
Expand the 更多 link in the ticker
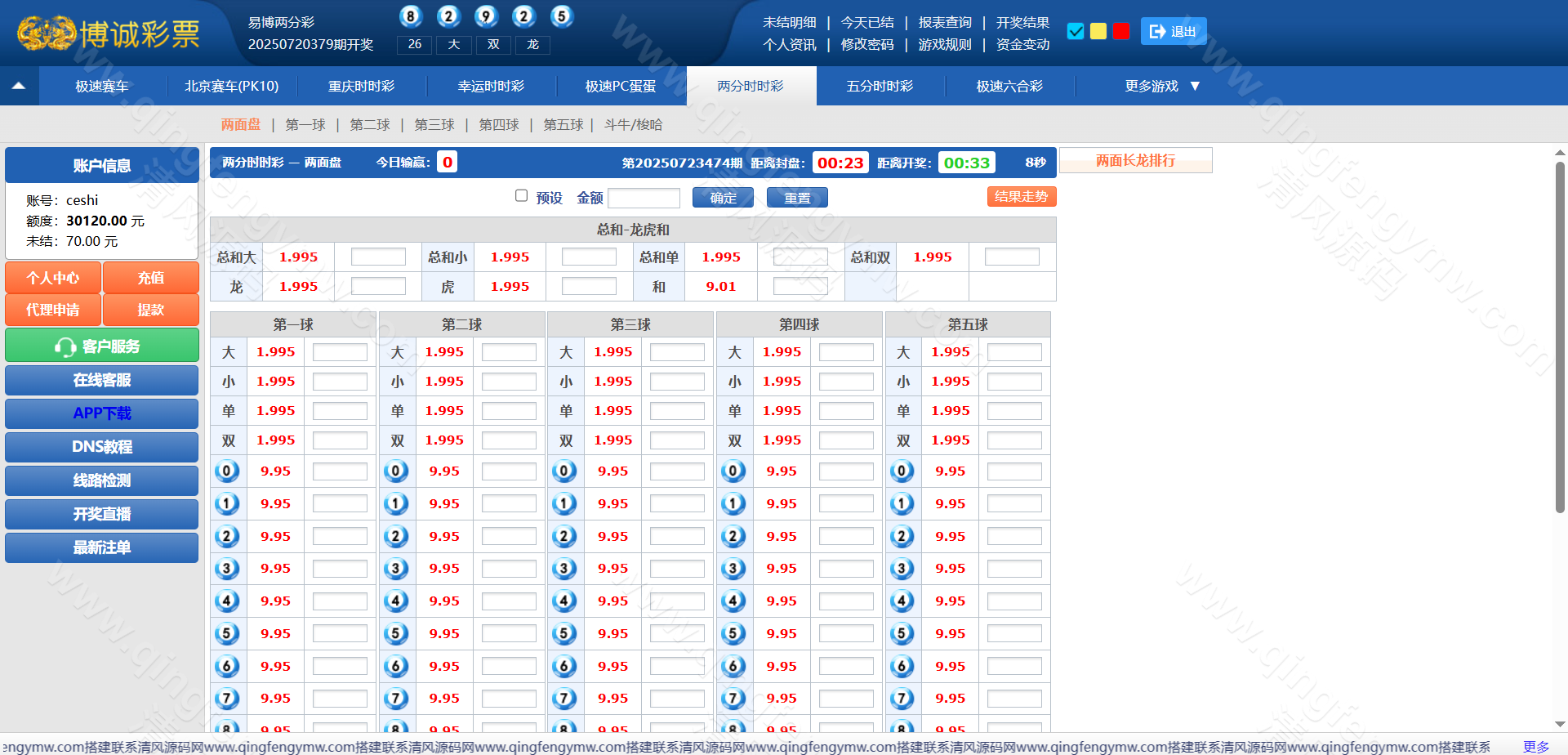point(1535,747)
